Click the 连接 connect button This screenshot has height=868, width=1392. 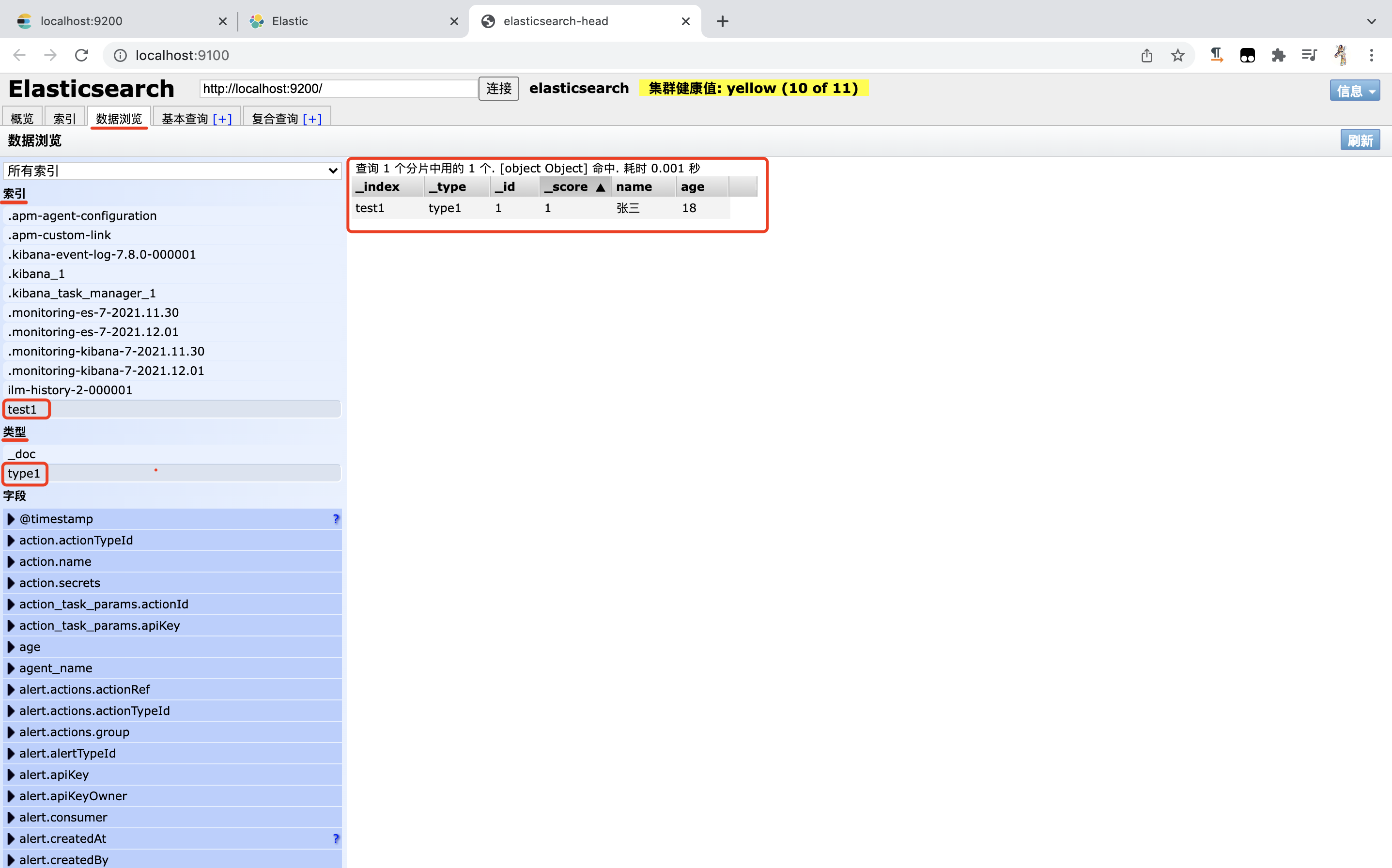click(498, 89)
